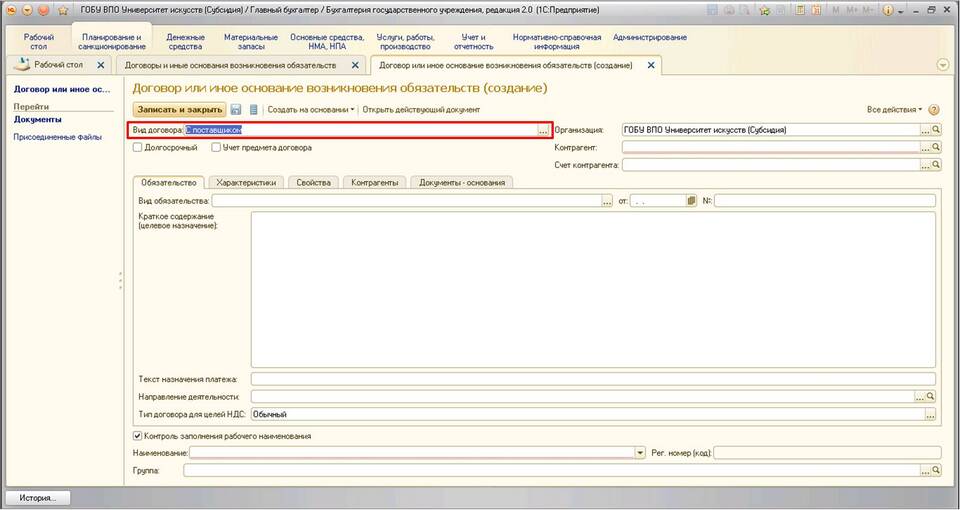Uncheck Контроль заполнения рабочего наименования
Screen dimensions: 960x510
click(x=137, y=437)
